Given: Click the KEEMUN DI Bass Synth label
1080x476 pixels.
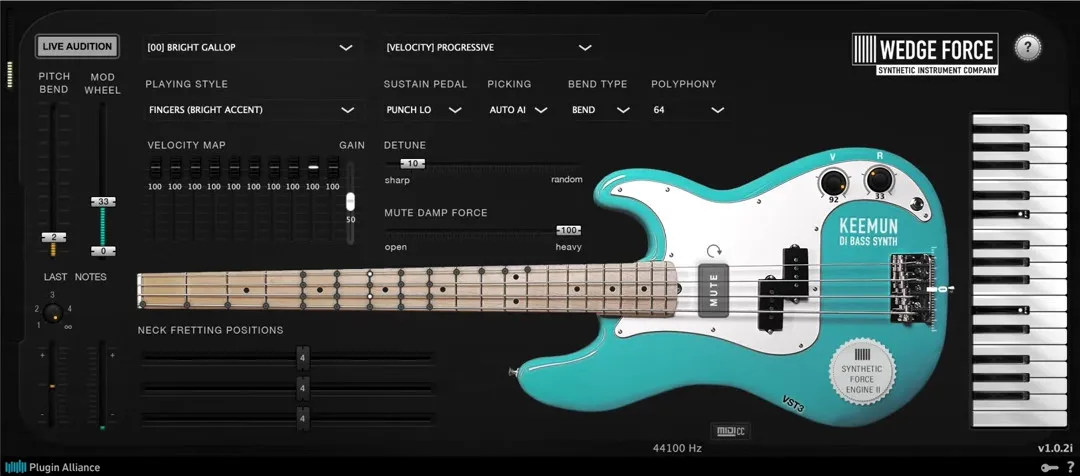Looking at the screenshot, I should tap(868, 232).
